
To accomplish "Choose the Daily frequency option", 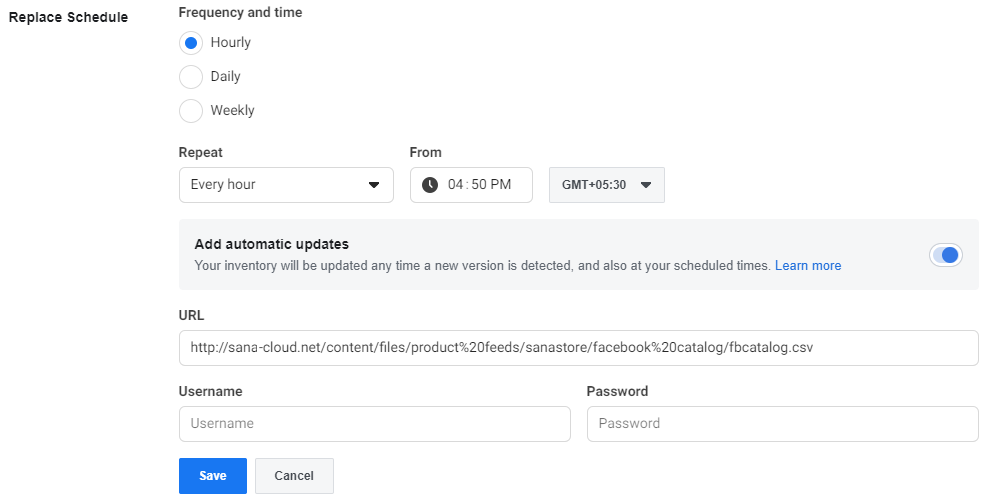I will (x=191, y=77).
